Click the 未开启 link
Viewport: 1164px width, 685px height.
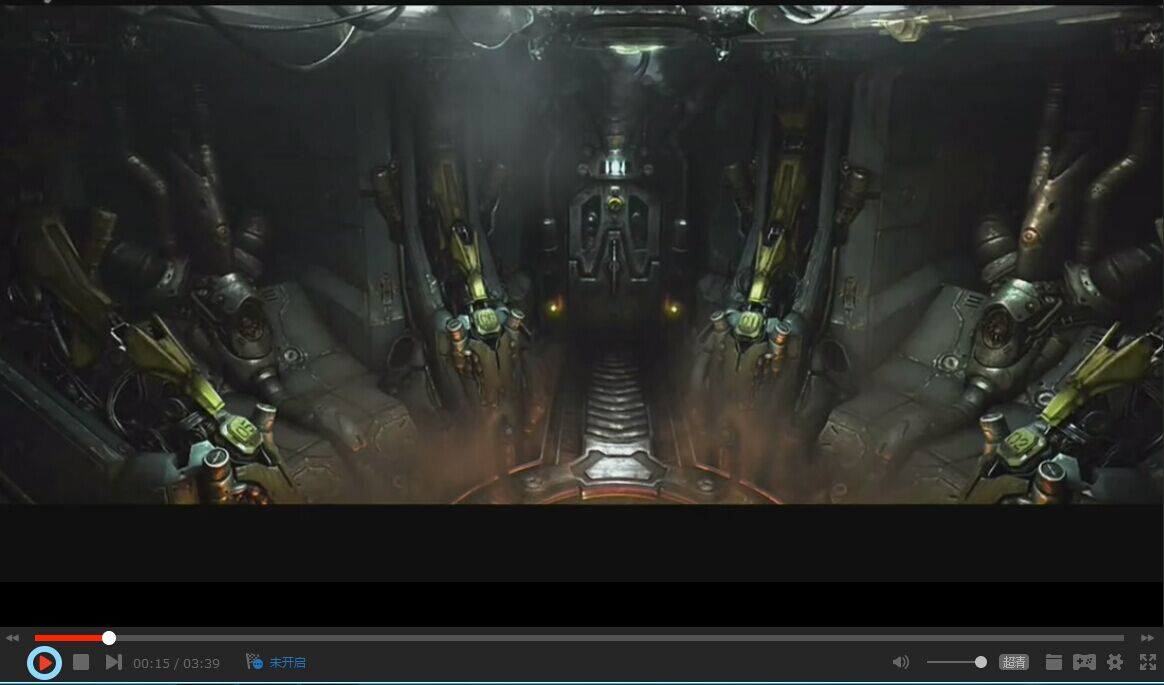tap(287, 663)
